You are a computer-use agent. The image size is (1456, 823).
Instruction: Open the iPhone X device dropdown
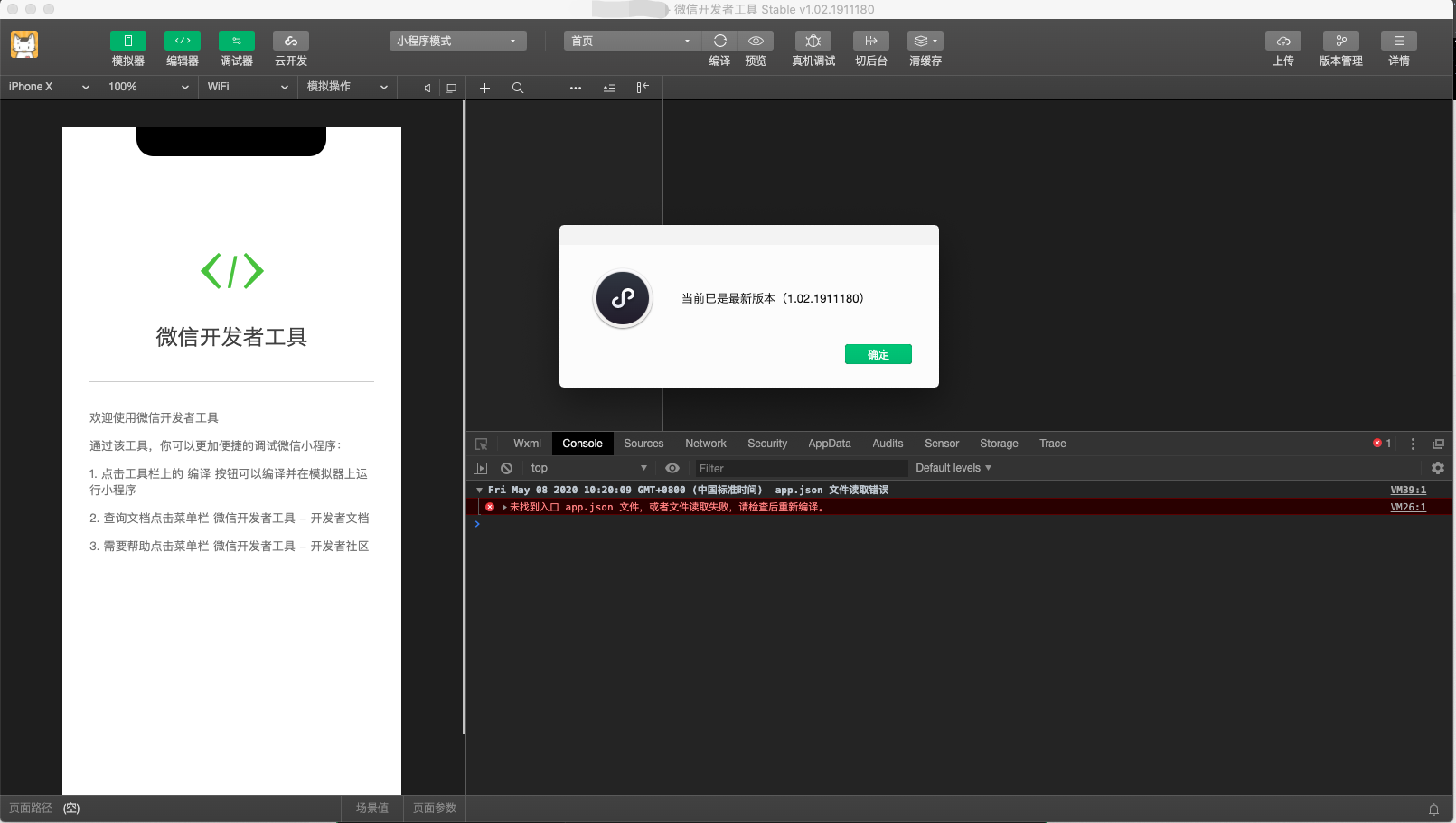click(49, 87)
